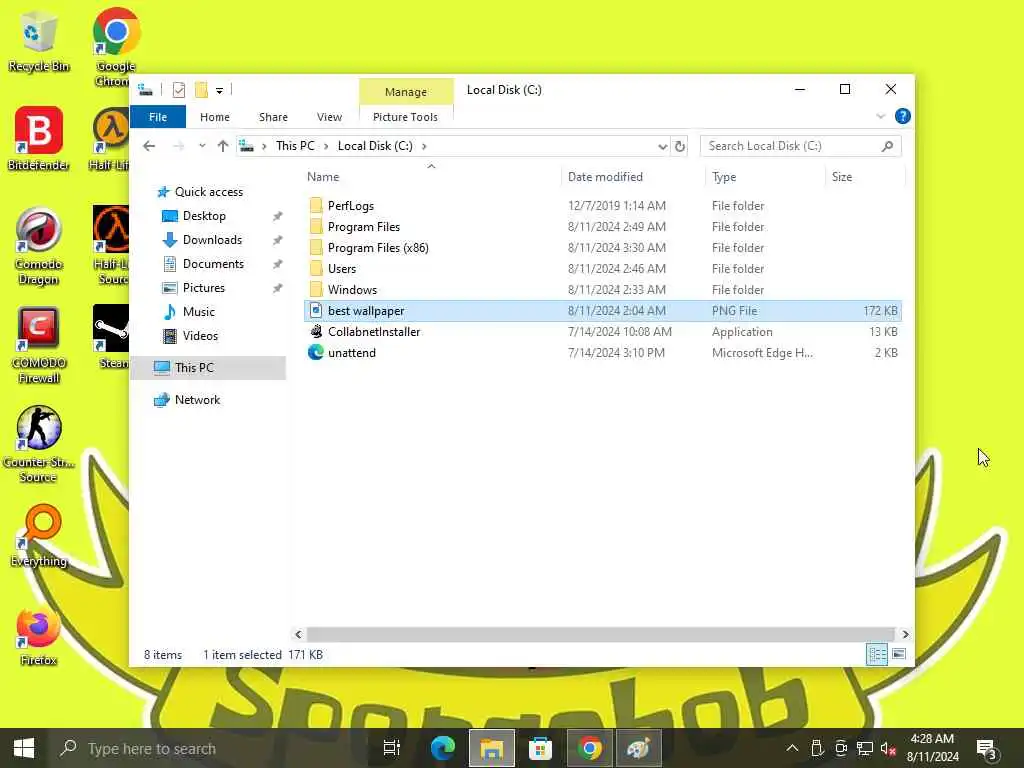This screenshot has height=768, width=1024.
Task: Open Task View on the taskbar
Action: [x=391, y=748]
